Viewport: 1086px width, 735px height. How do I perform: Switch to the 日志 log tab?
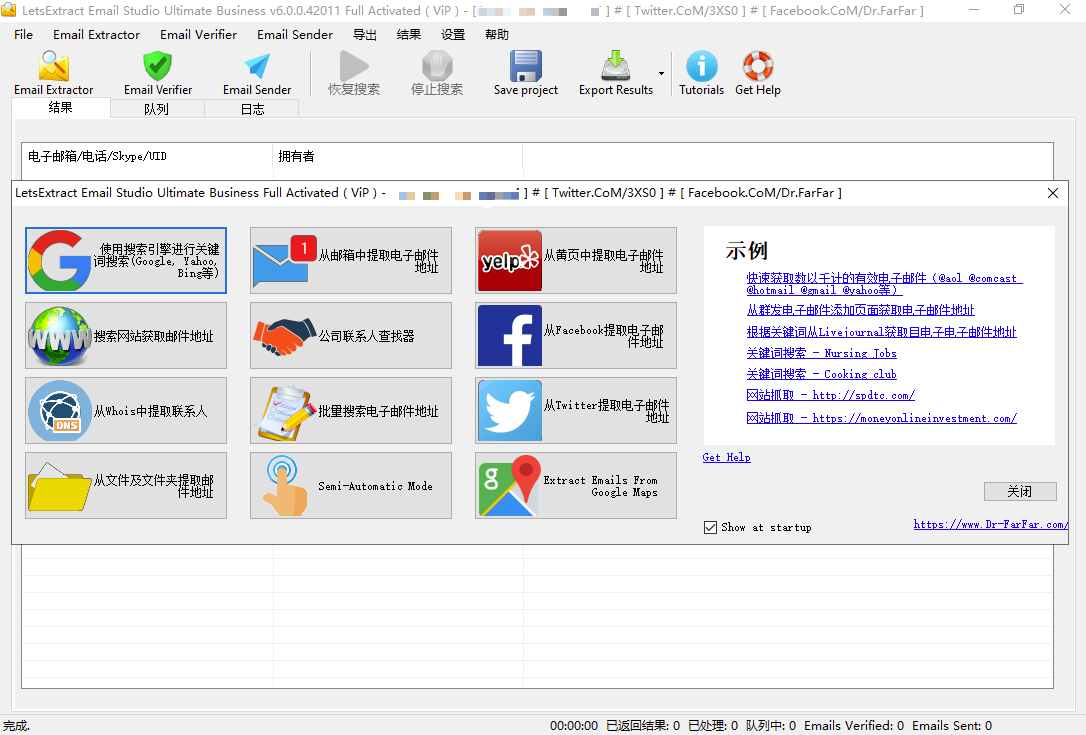[252, 109]
